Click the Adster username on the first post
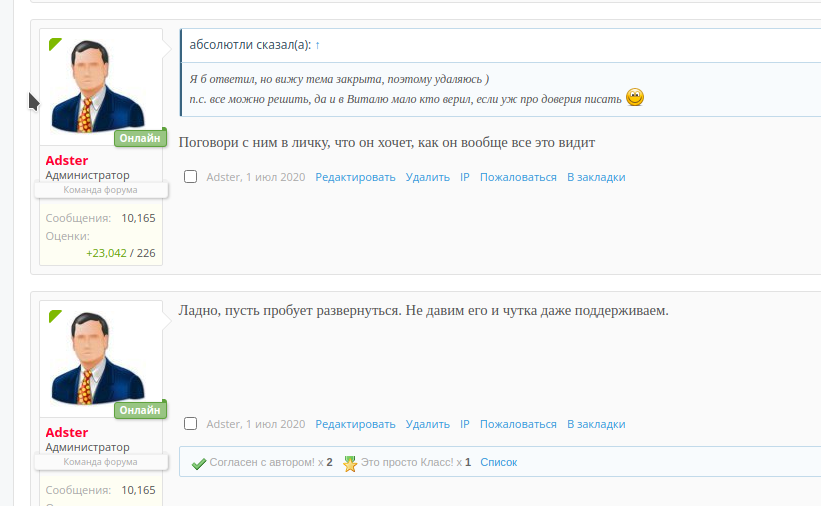 (x=66, y=160)
